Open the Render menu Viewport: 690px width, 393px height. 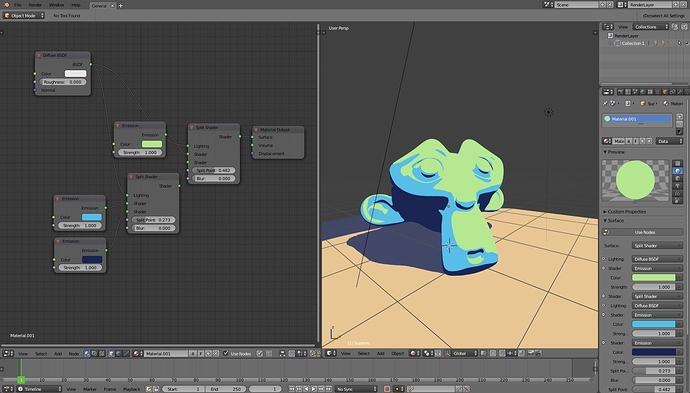(35, 5)
